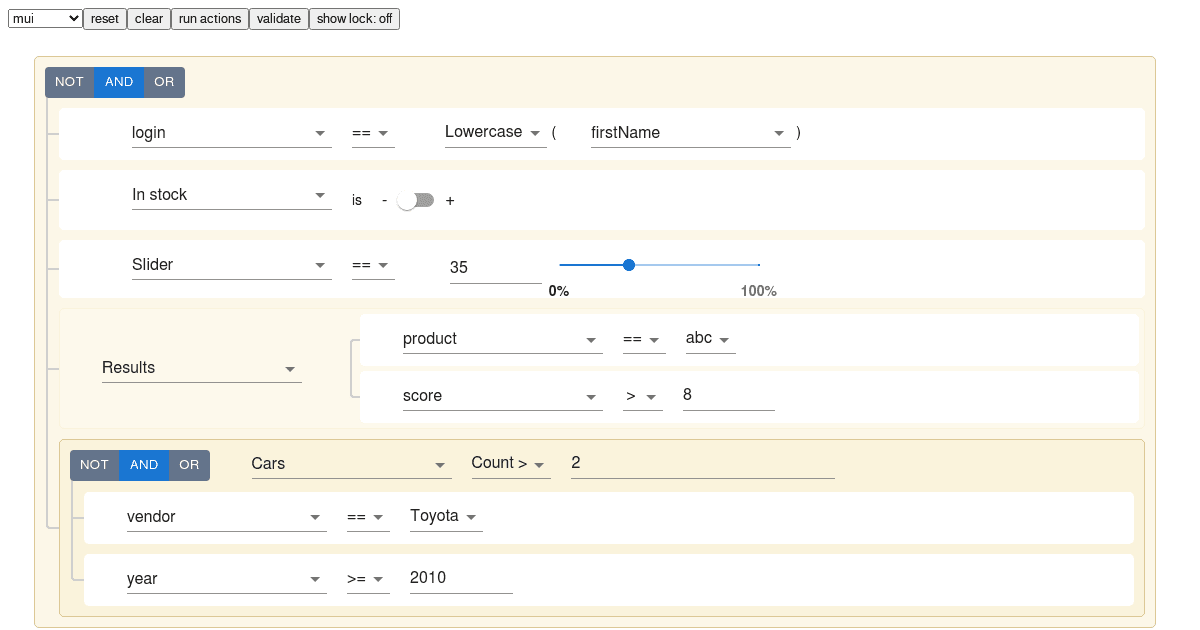The height and width of the screenshot is (630, 1200).
Task: Switch the outer group to OR
Action: [164, 82]
